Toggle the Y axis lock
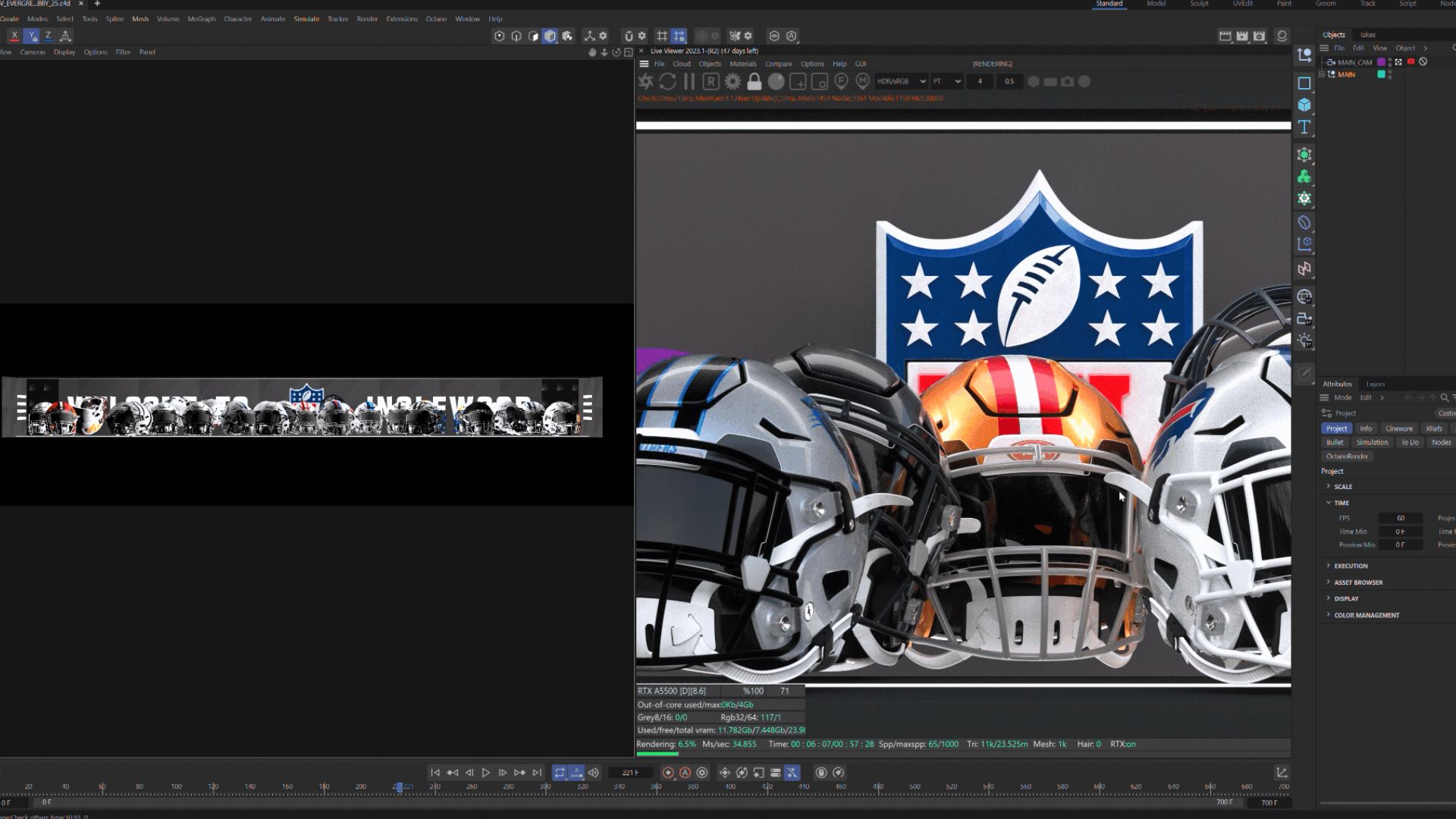1456x819 pixels. (x=31, y=36)
